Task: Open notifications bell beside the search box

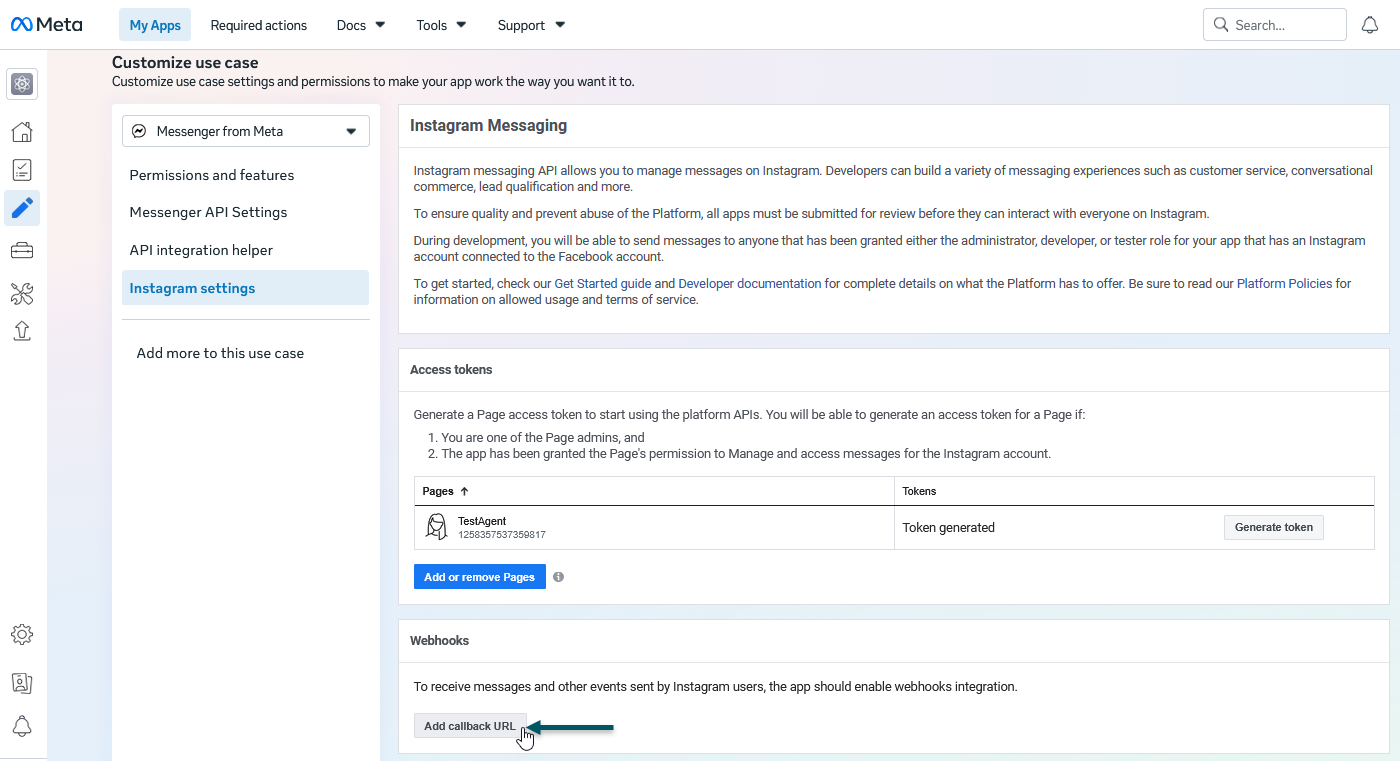Action: [x=1370, y=25]
